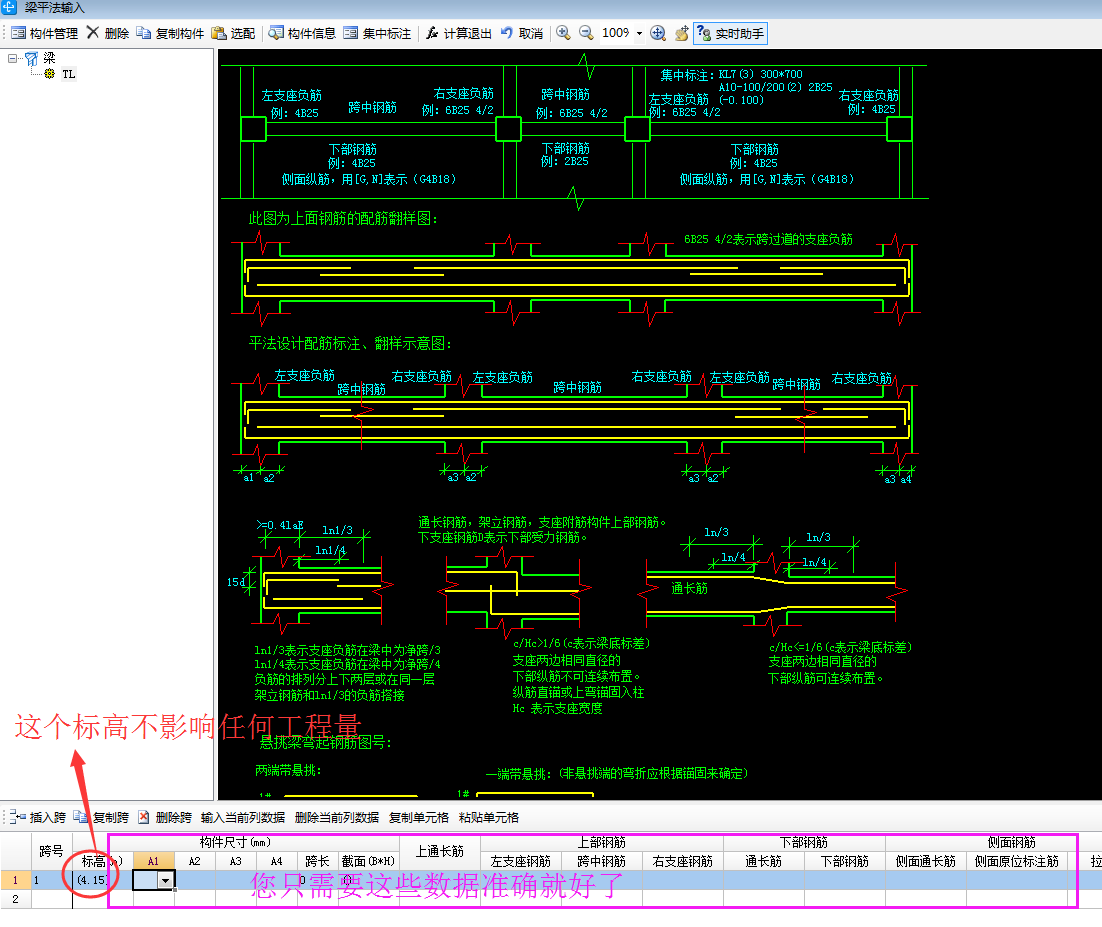Click 删除当前列数据 button
This screenshot has height=927, width=1102.
(x=337, y=817)
